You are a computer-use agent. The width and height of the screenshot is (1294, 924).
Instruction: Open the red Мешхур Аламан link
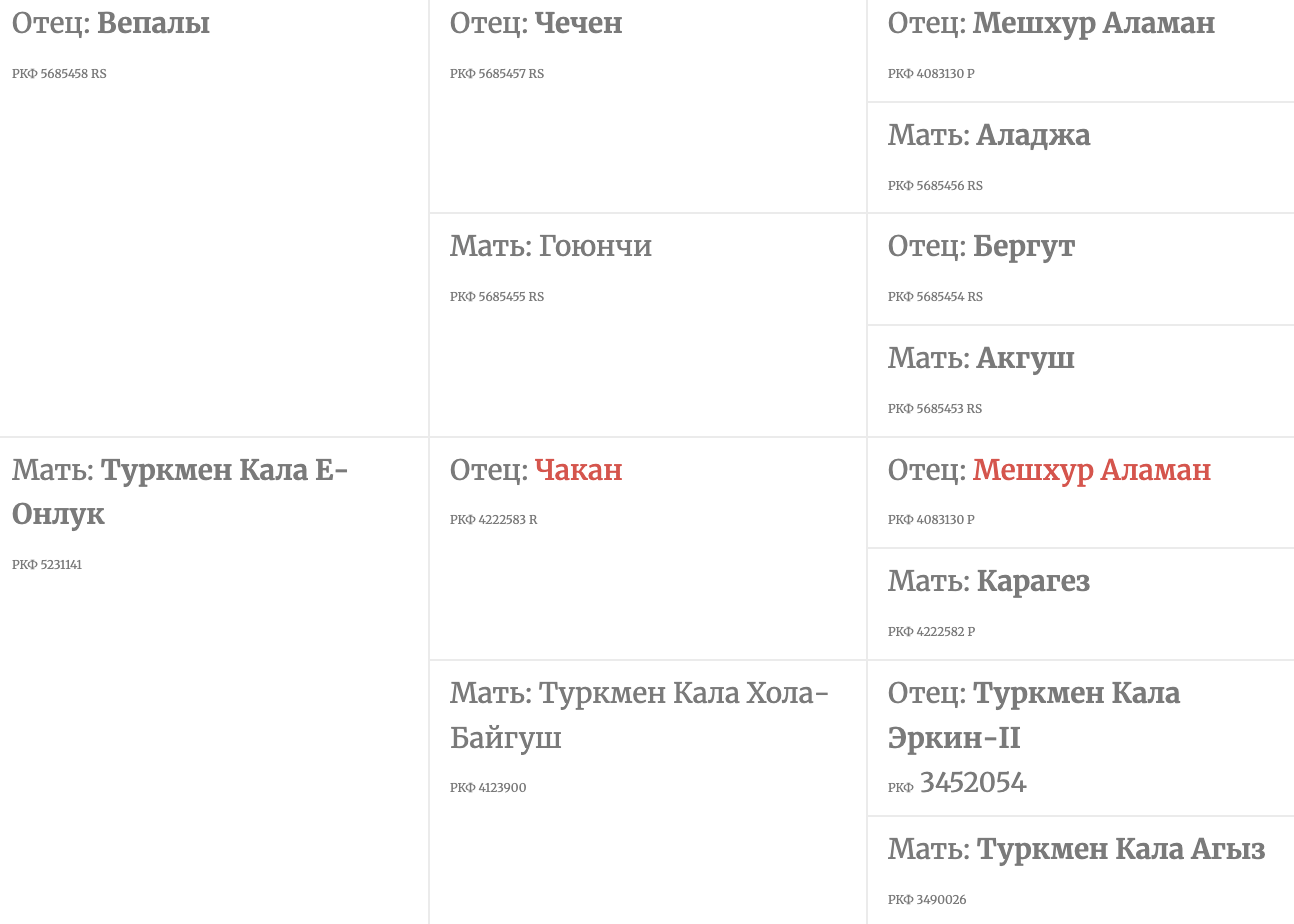(1092, 470)
